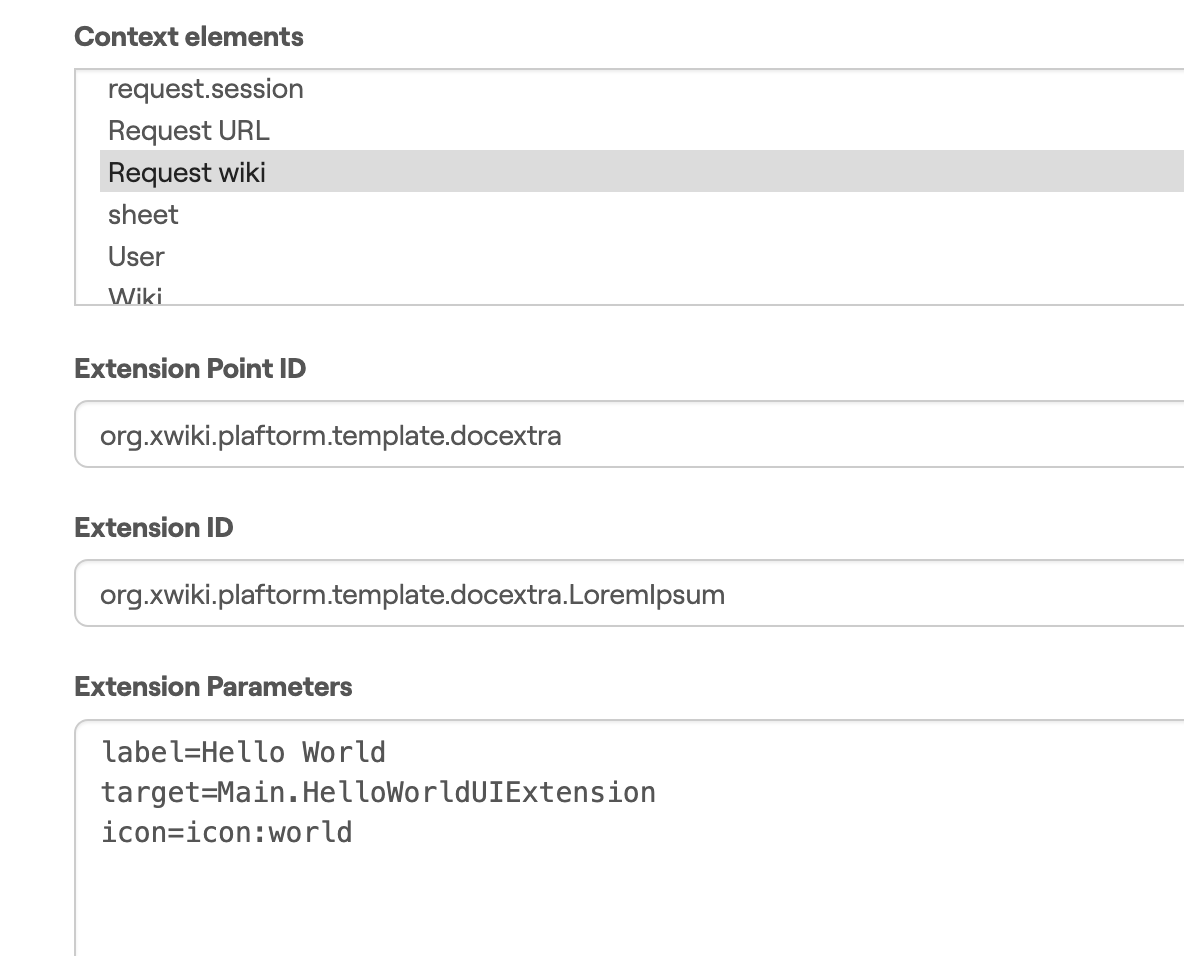1184x956 pixels.
Task: Click HelloWorldUIExtension text in parameters textarea
Action: coord(478,792)
